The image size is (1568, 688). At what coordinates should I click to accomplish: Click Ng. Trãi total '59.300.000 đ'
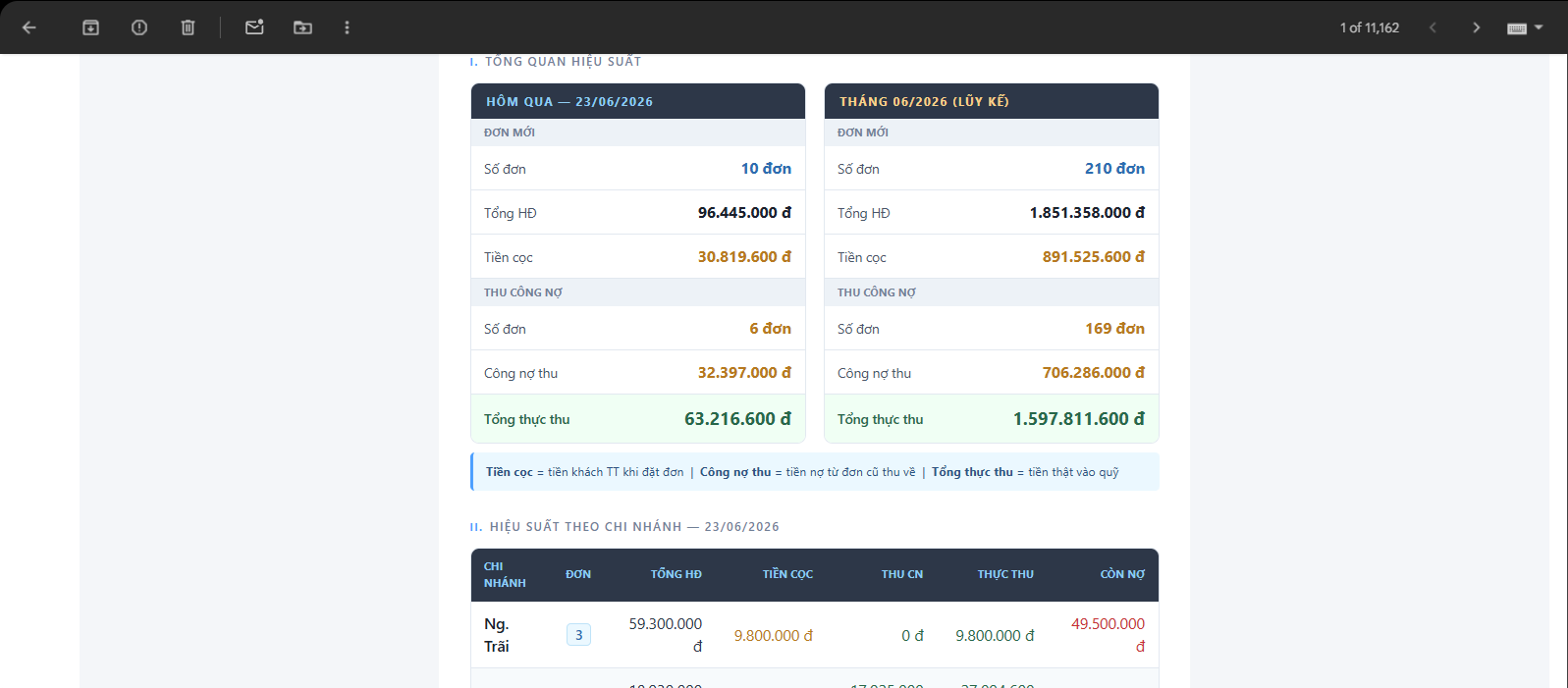click(x=666, y=635)
